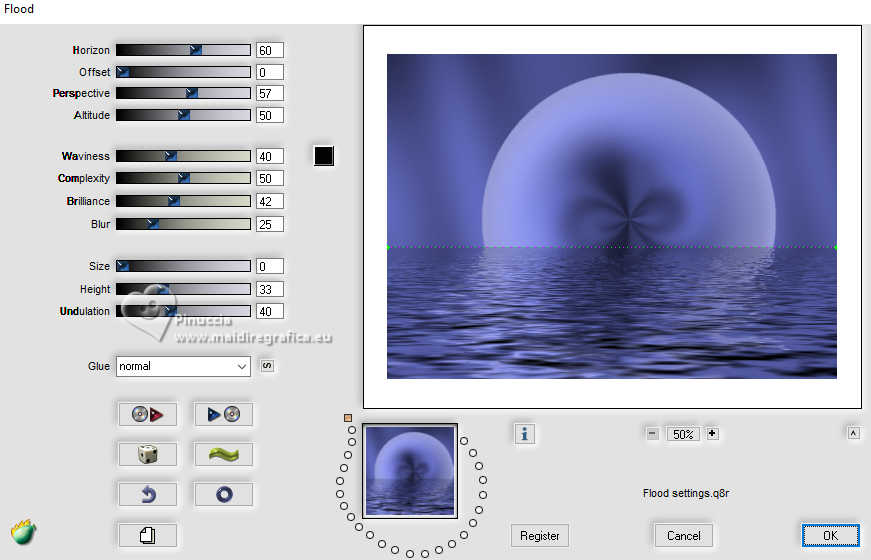871x560 pixels.
Task: Adjust the Undulation slider
Action: click(x=183, y=311)
